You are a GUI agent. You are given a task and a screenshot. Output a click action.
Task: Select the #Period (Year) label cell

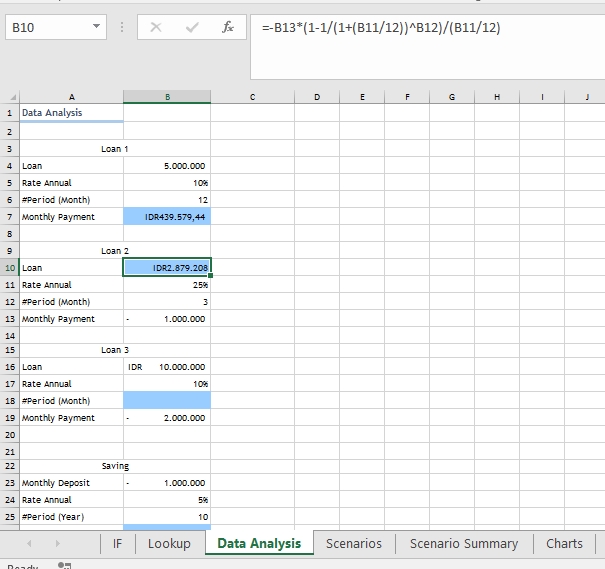tap(71, 517)
